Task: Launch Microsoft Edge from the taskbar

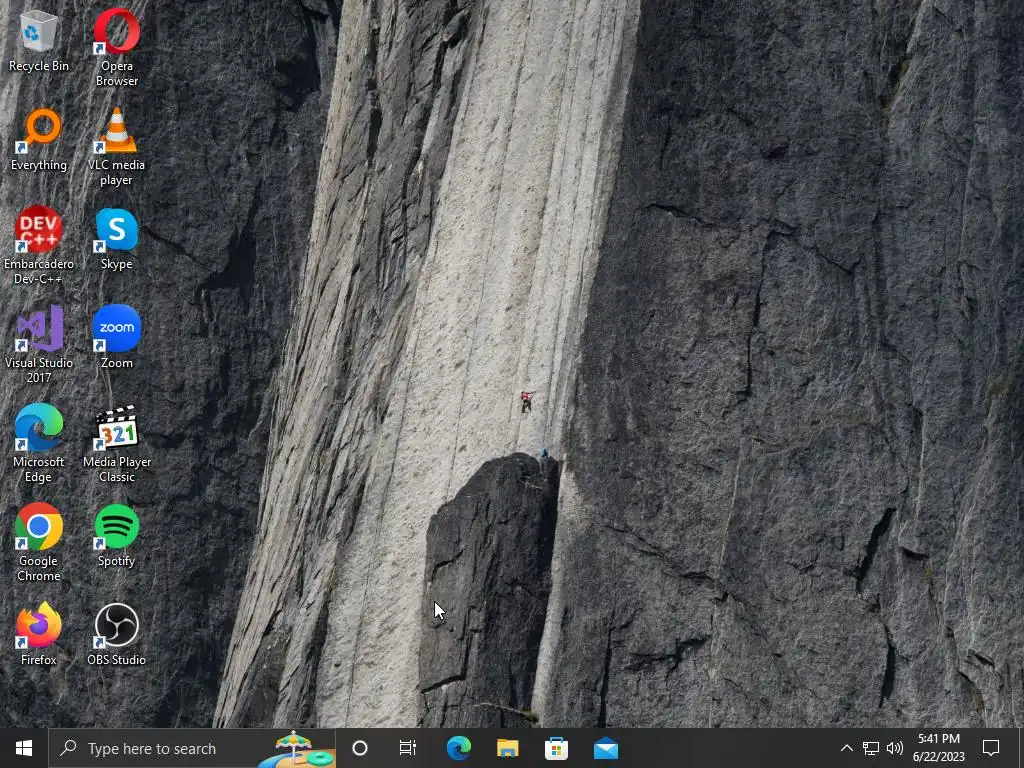Action: tap(458, 748)
